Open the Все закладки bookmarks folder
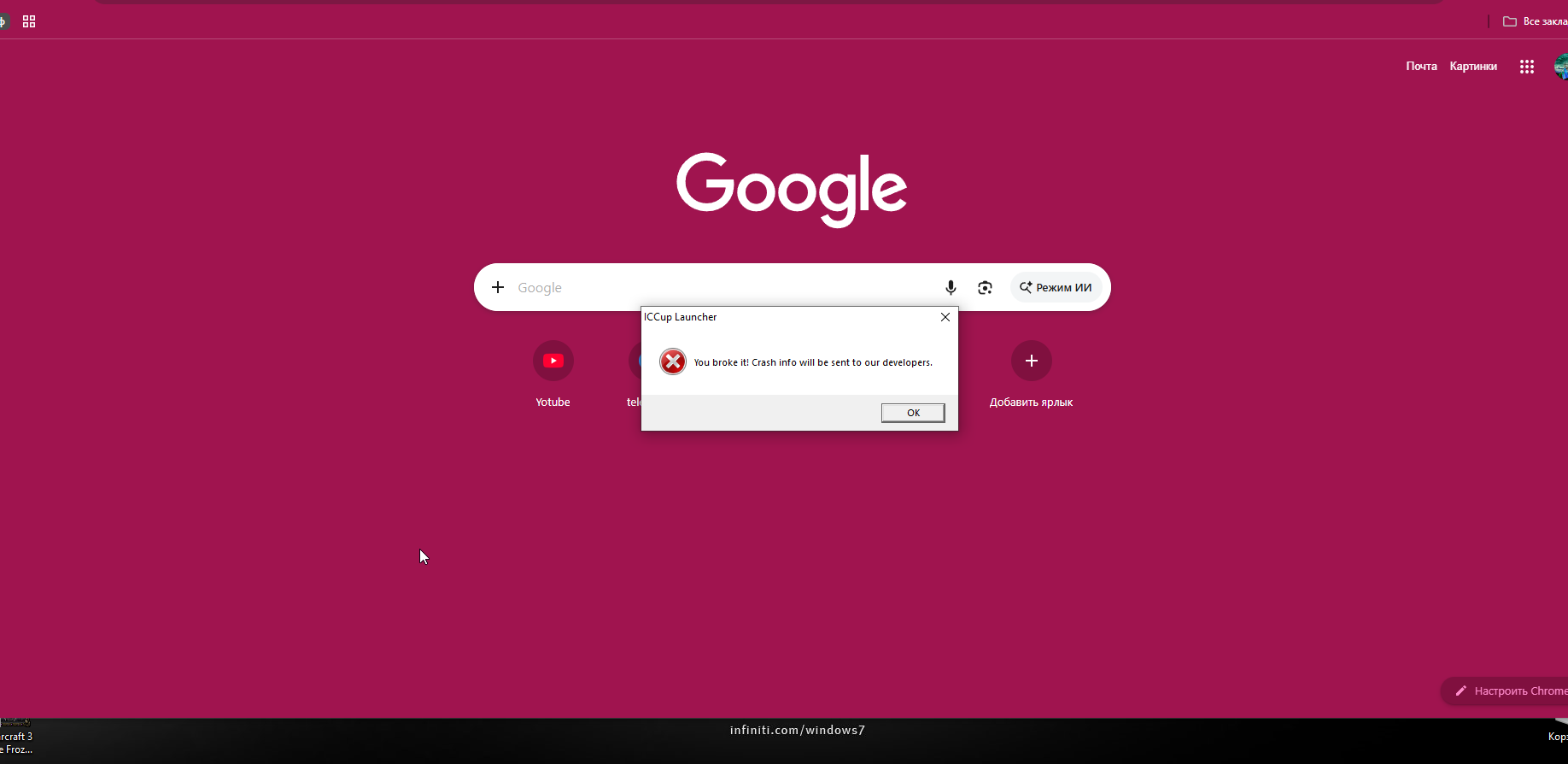 point(1535,21)
